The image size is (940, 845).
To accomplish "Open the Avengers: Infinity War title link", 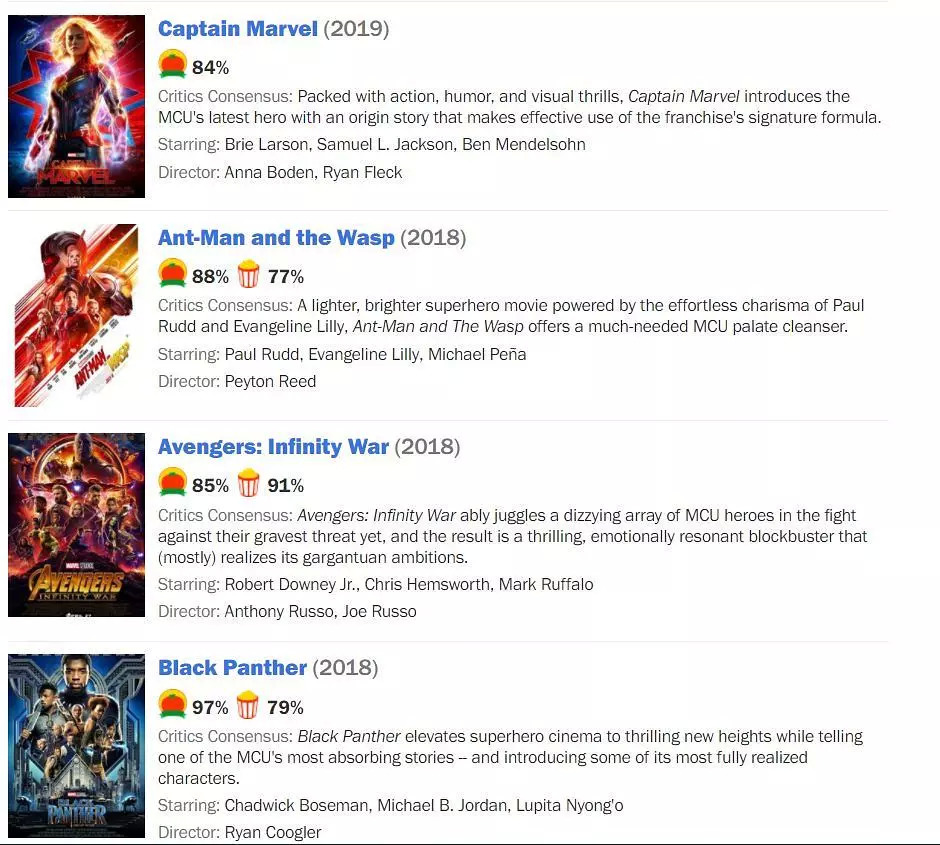I will (273, 447).
